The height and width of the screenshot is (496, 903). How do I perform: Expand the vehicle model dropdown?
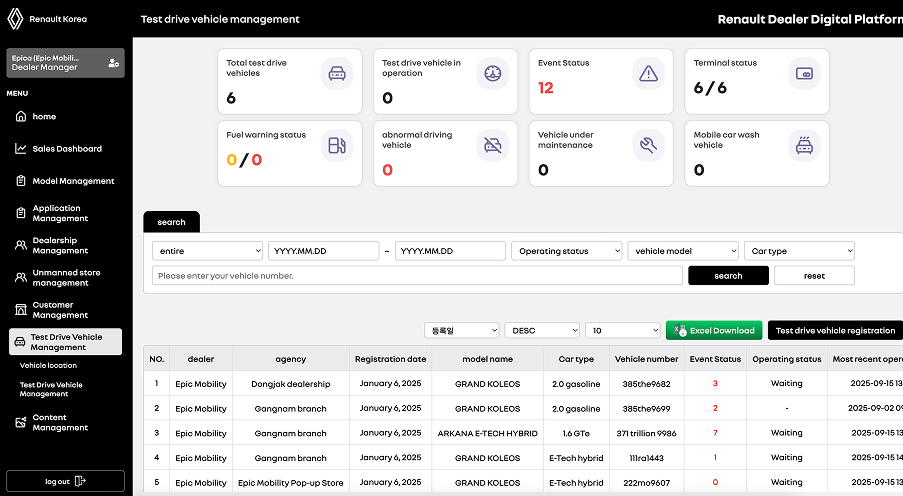click(x=683, y=251)
